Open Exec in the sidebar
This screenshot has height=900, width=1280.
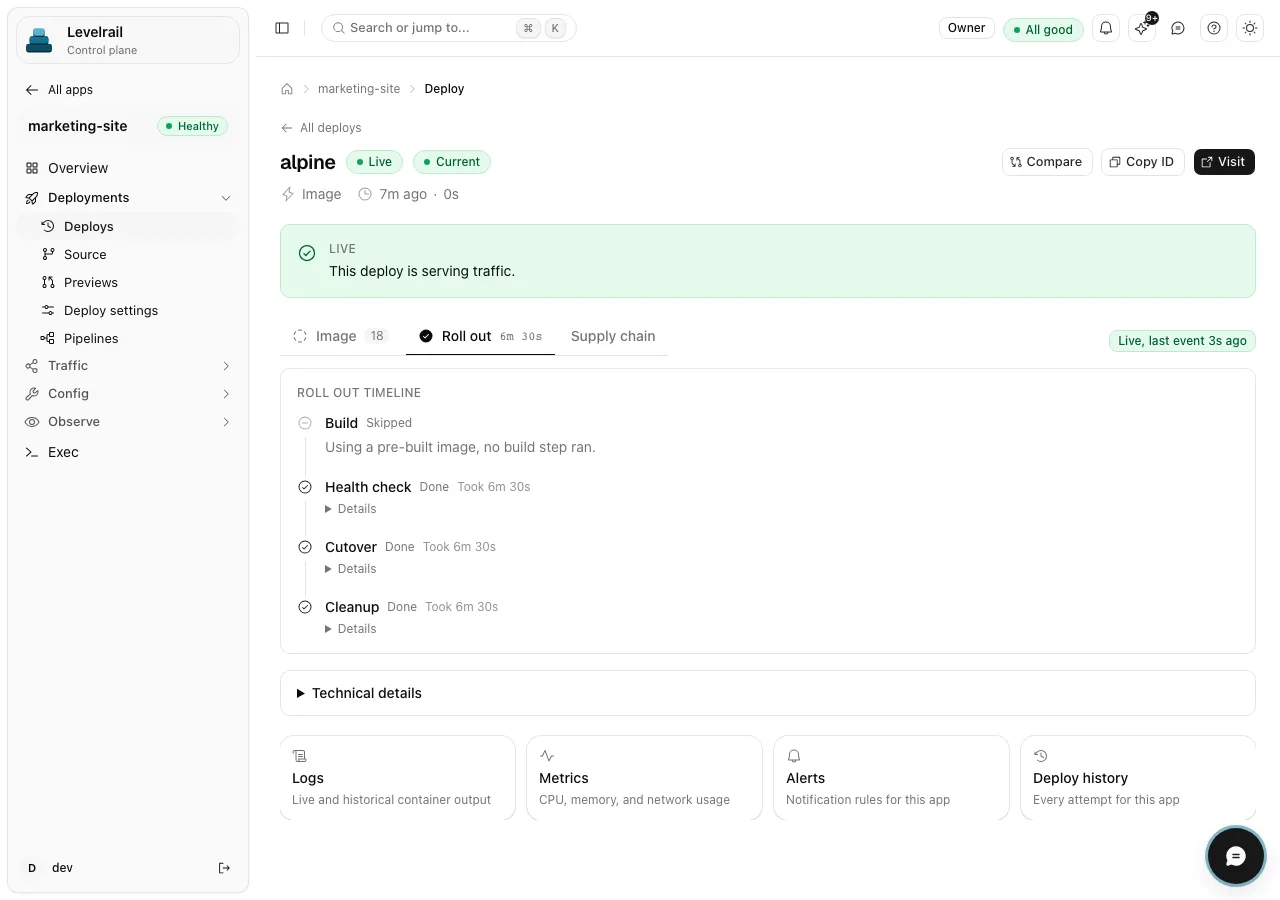point(128,452)
